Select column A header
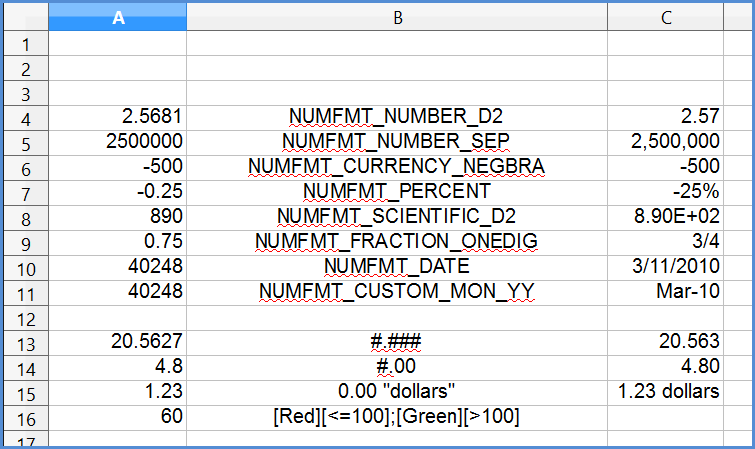Screen dimensions: 755x449 point(118,18)
